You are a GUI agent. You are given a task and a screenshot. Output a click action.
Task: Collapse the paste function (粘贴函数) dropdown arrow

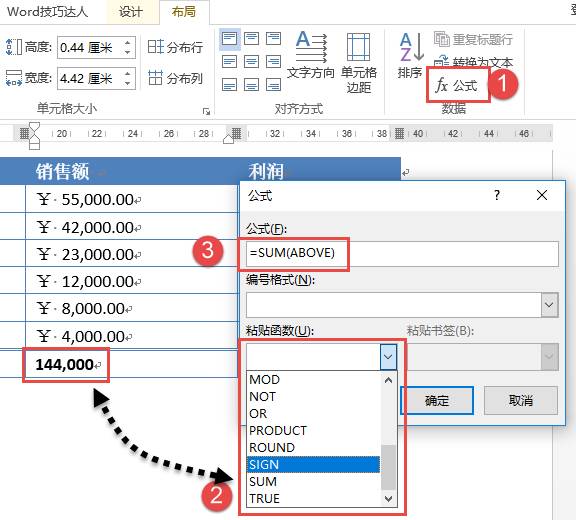(x=388, y=357)
